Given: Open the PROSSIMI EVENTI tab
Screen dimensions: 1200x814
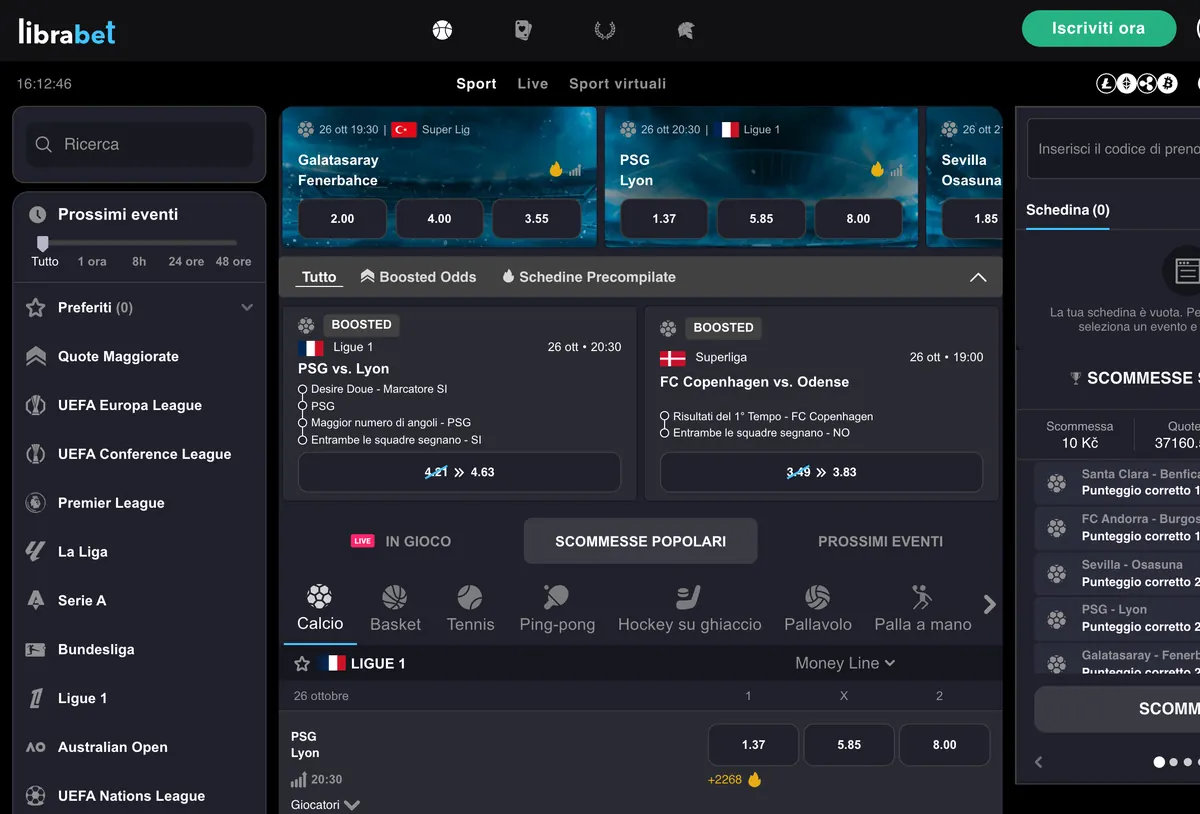Looking at the screenshot, I should coord(880,541).
